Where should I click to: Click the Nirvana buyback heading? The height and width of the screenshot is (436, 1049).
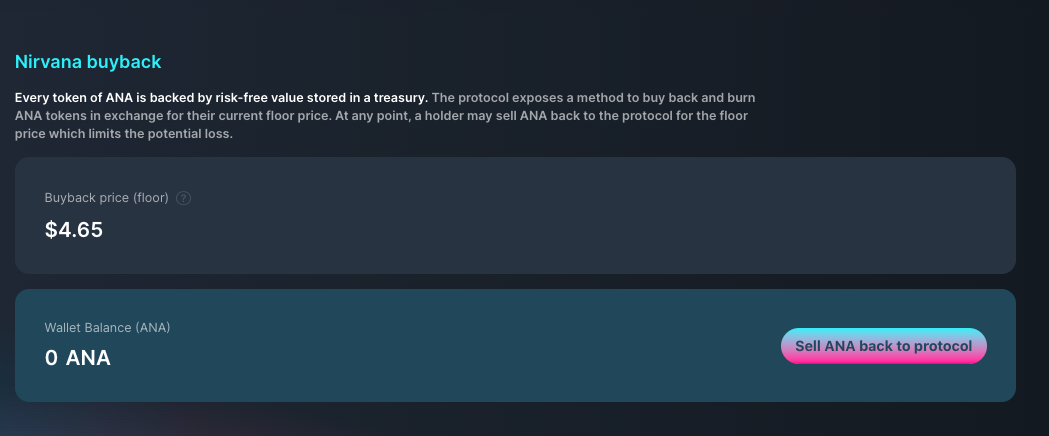pos(88,62)
